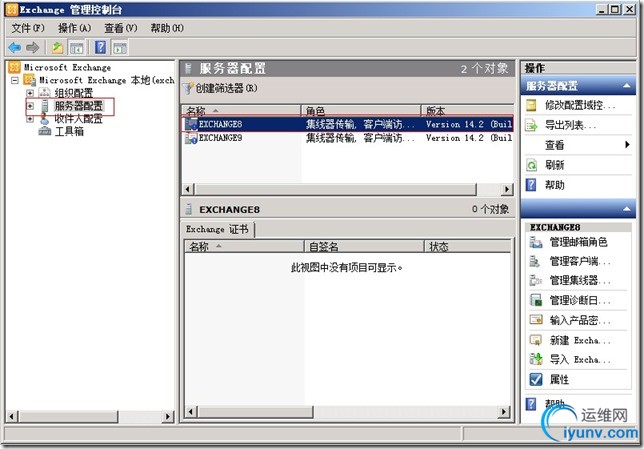The width and height of the screenshot is (644, 449).
Task: Click 导出列表 action link
Action: (570, 125)
